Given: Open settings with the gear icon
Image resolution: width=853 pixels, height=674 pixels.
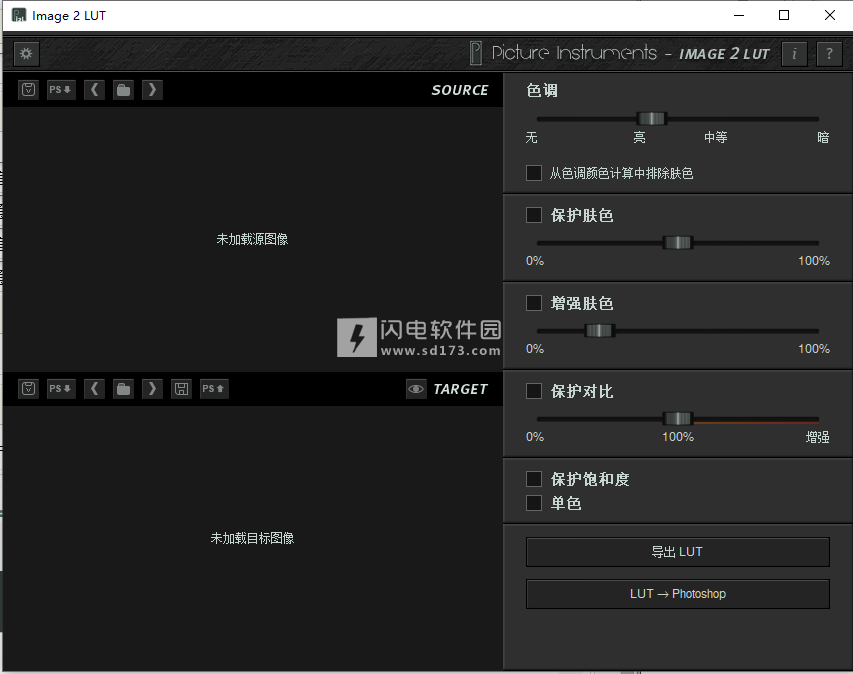Looking at the screenshot, I should (26, 53).
